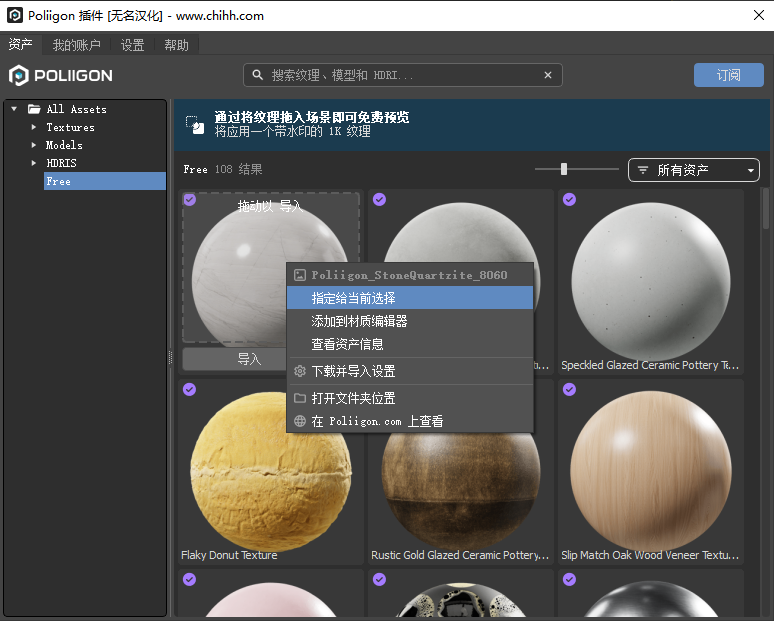Viewport: 774px width, 621px height.
Task: Click the folder icon for open file location
Action: pyautogui.click(x=300, y=398)
